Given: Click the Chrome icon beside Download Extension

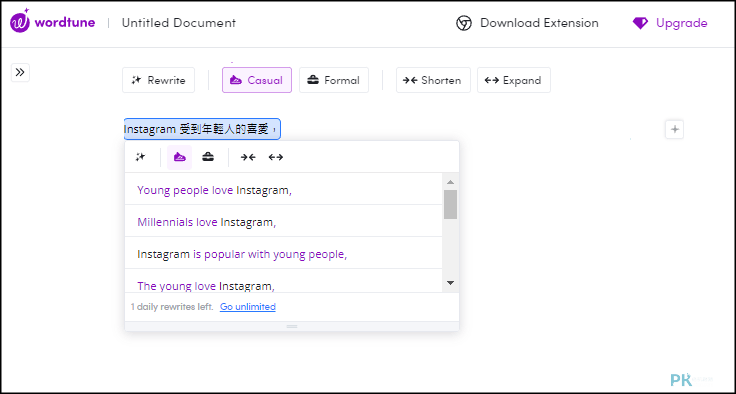Looking at the screenshot, I should pos(464,23).
